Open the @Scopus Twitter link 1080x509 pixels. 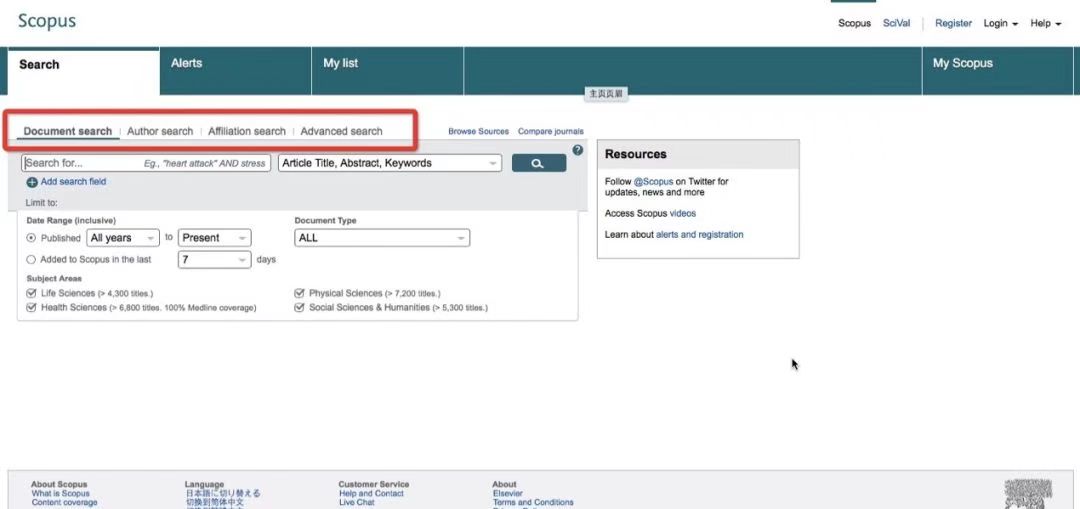(x=653, y=182)
